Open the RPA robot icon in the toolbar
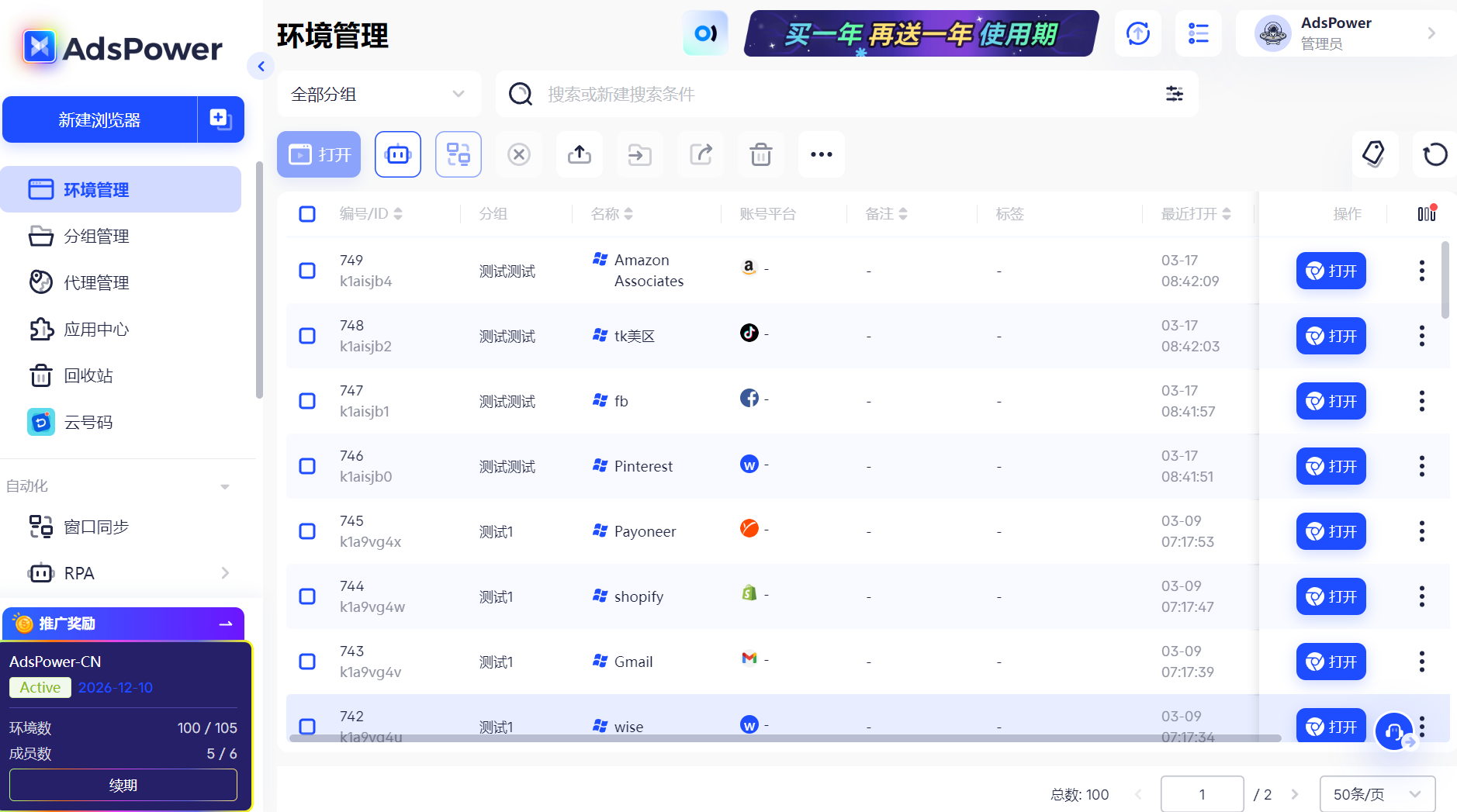Image resolution: width=1457 pixels, height=812 pixels. (x=397, y=154)
